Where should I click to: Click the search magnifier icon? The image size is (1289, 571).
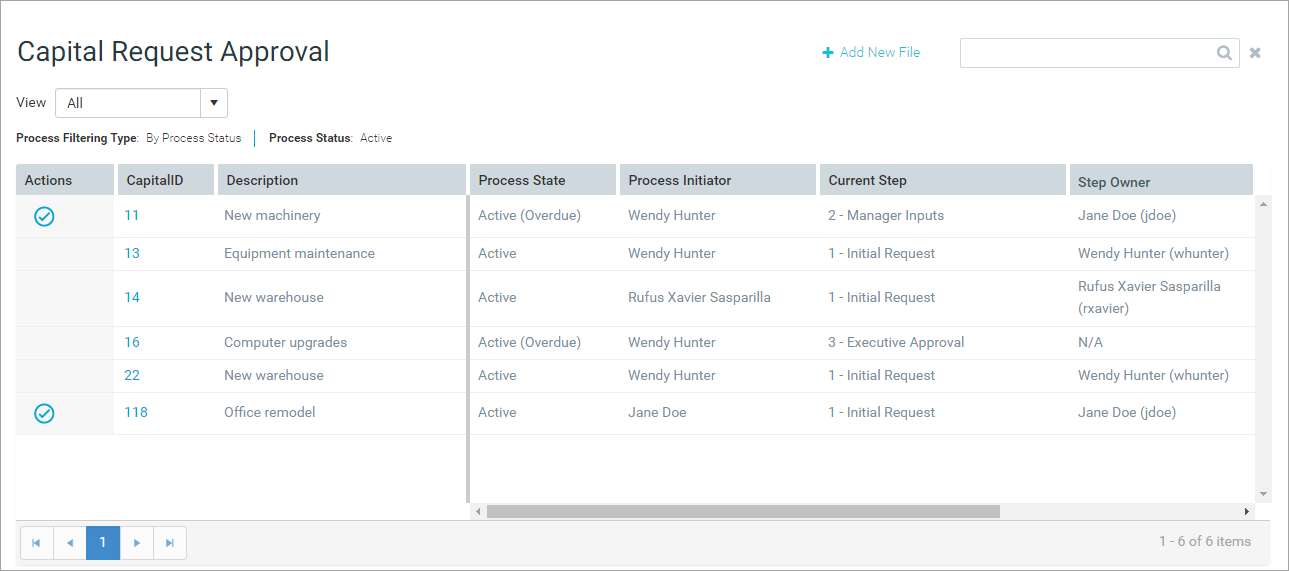coord(1224,53)
